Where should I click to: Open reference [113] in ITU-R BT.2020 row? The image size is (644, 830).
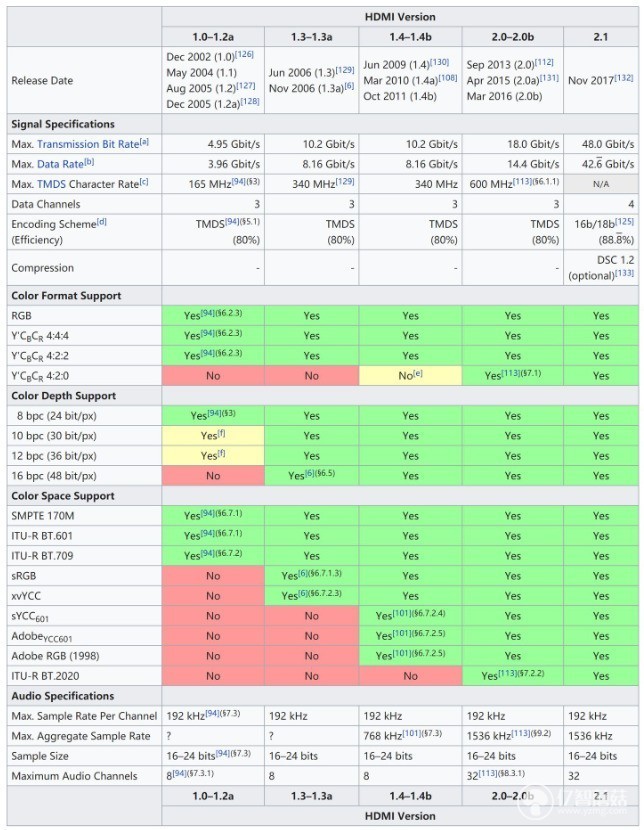pos(507,673)
